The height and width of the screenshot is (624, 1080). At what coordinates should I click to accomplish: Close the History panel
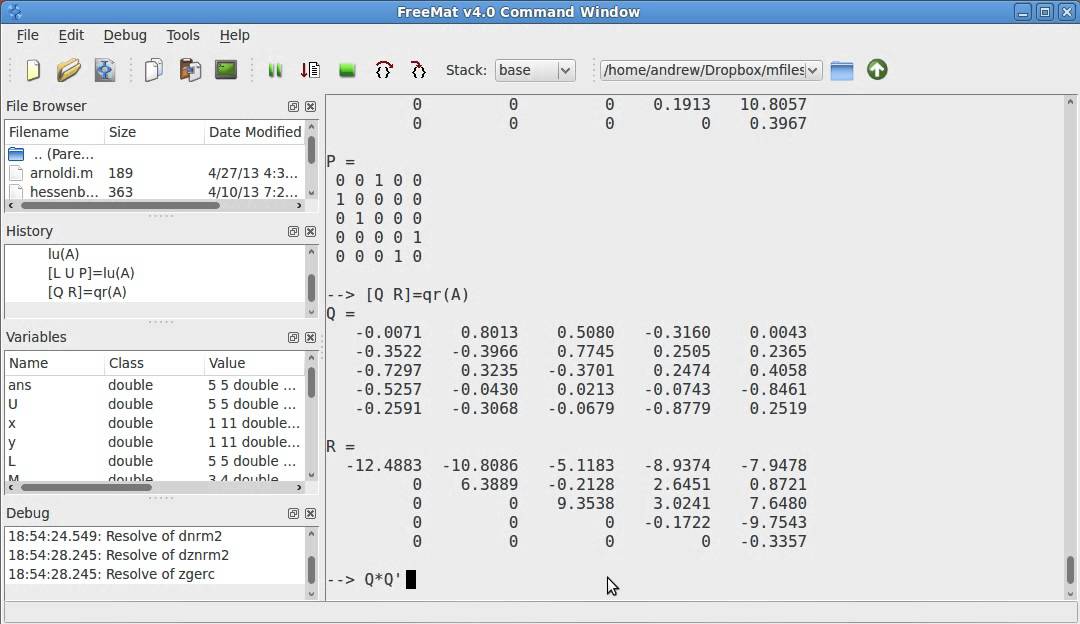point(311,231)
